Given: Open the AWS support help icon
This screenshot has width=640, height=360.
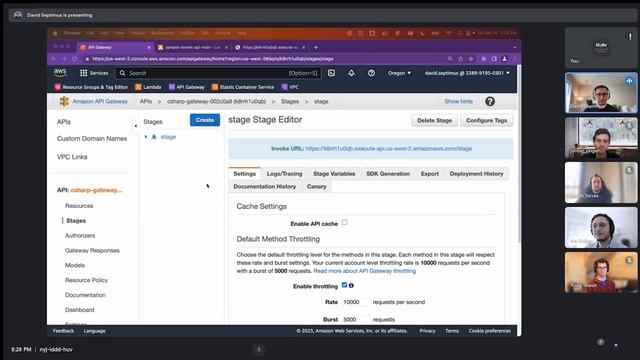Looking at the screenshot, I should point(371,73).
